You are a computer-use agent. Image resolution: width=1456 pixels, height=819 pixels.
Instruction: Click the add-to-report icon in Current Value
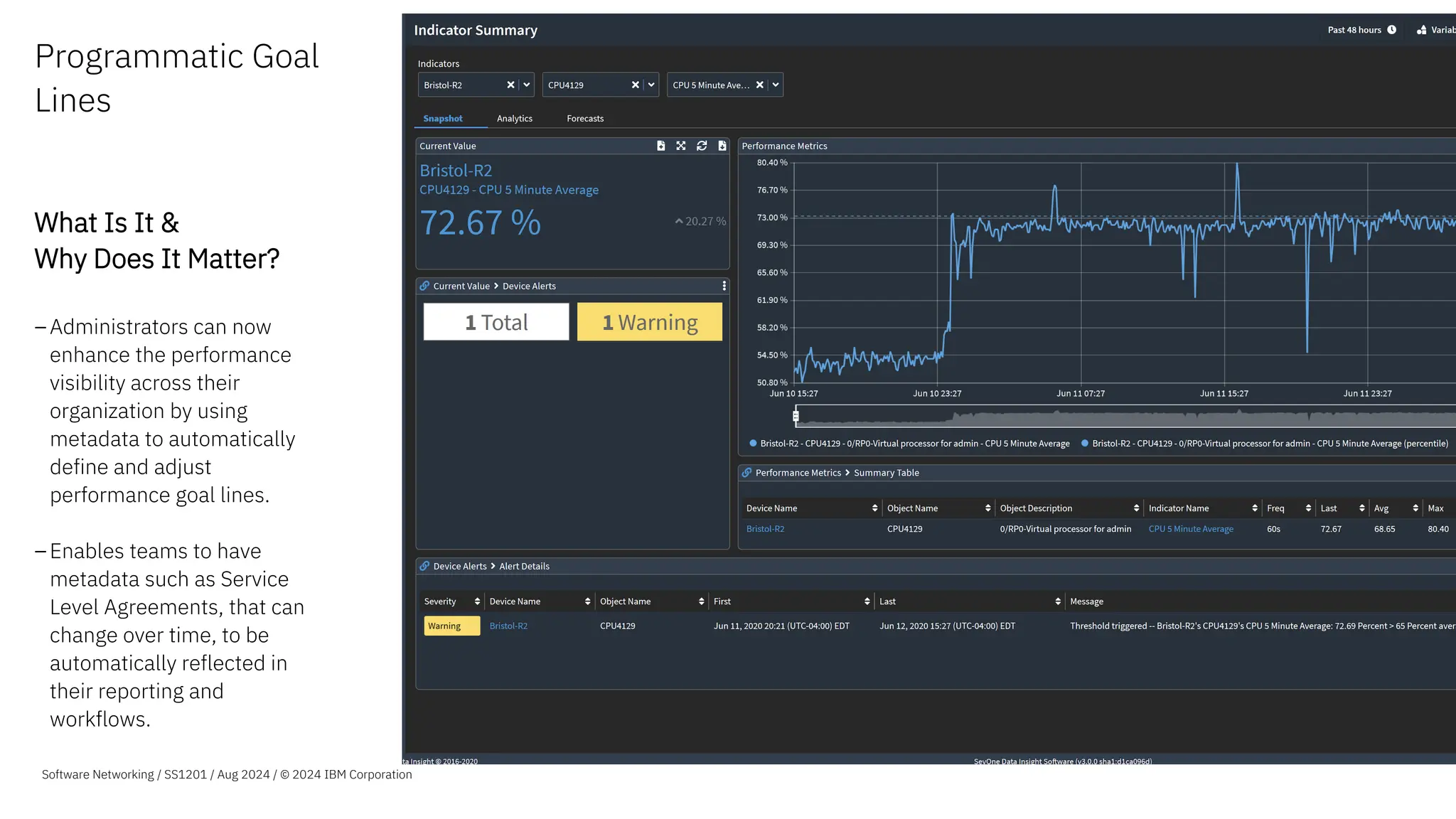[660, 146]
